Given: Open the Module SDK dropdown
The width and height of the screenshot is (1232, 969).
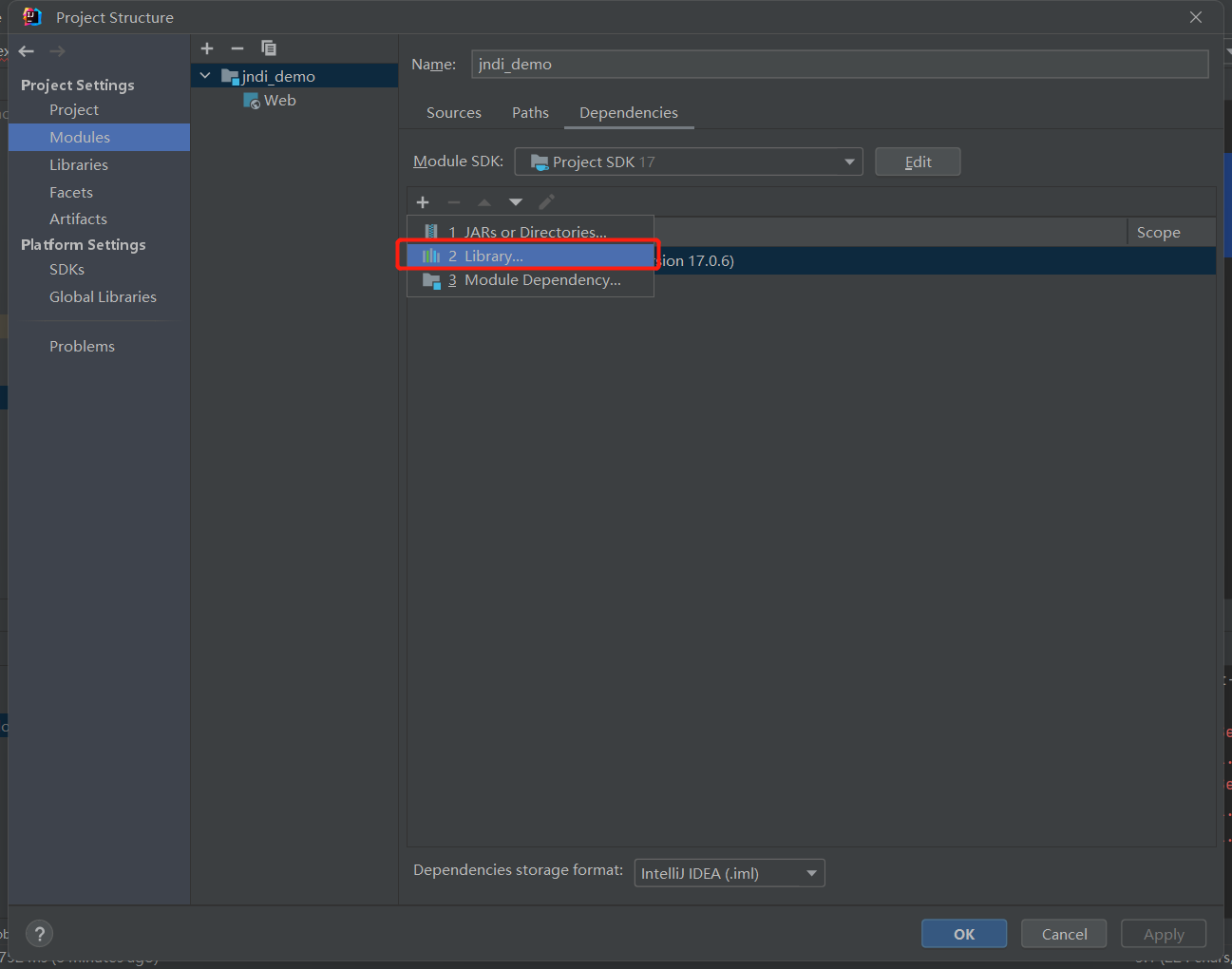Looking at the screenshot, I should 689,162.
